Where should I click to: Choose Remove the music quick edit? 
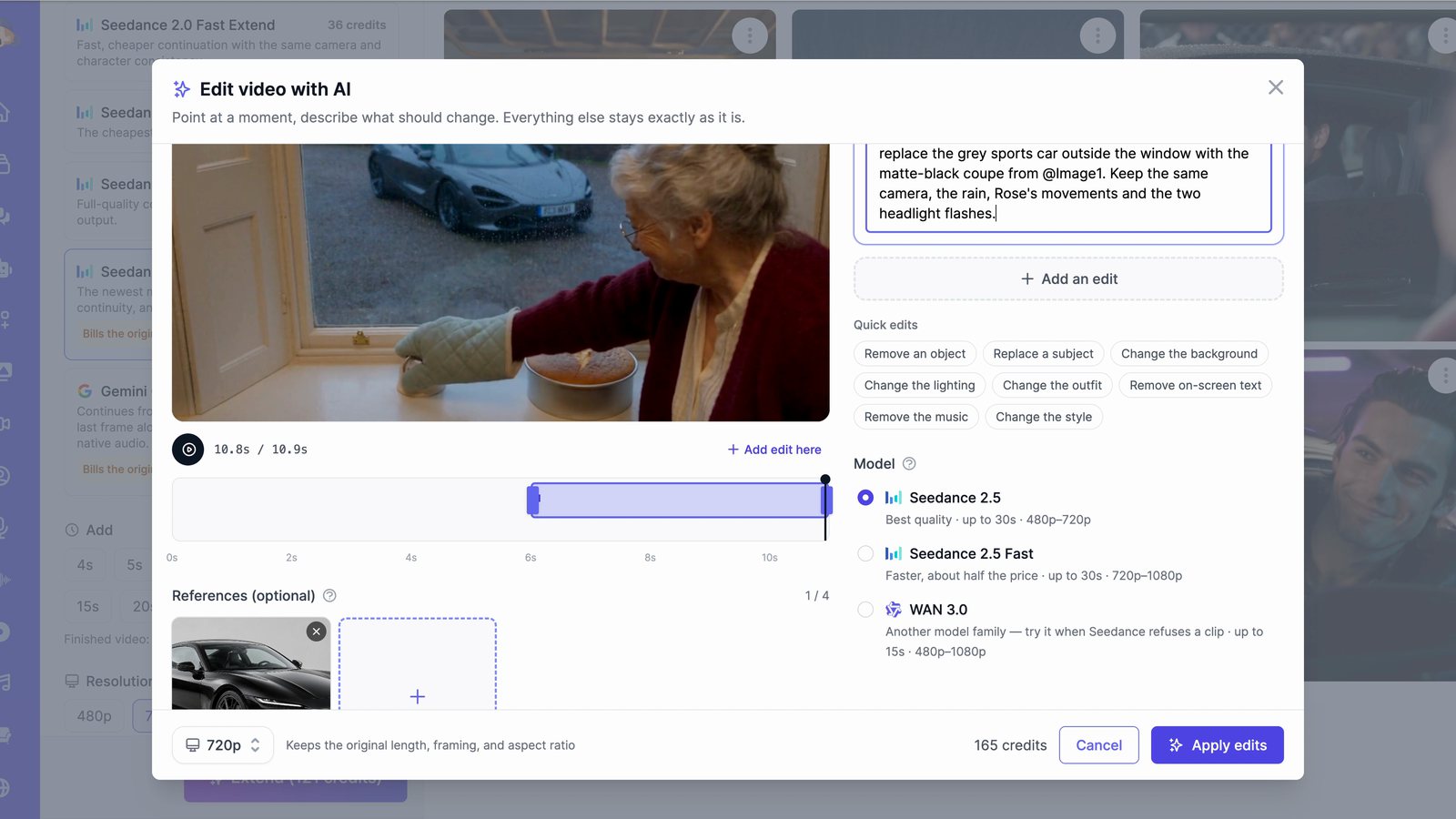[x=915, y=417]
